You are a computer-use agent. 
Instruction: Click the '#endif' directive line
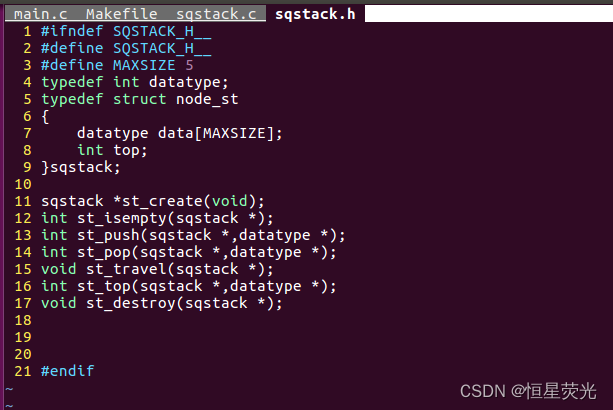coord(68,371)
